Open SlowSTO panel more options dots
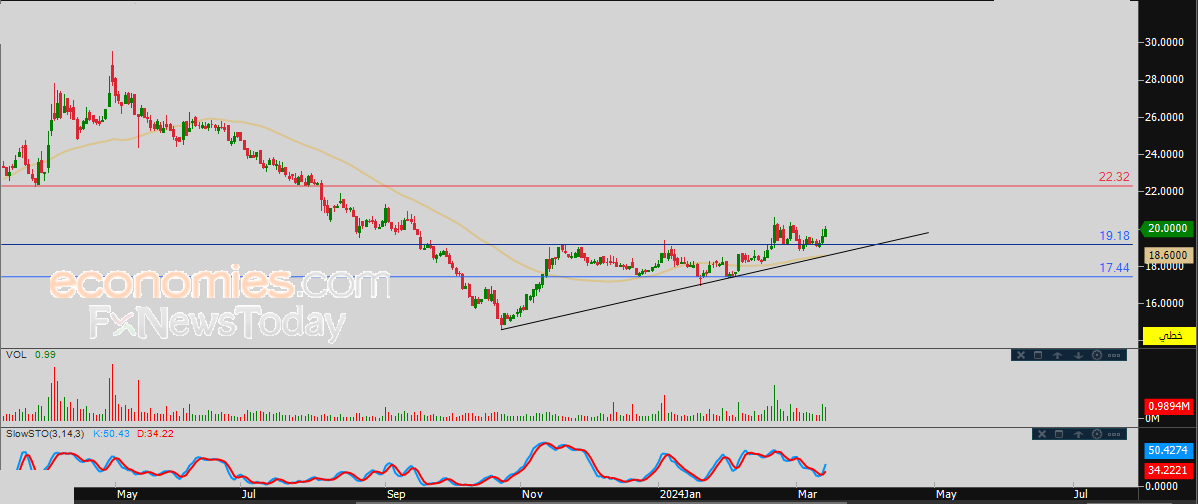 (1115, 434)
